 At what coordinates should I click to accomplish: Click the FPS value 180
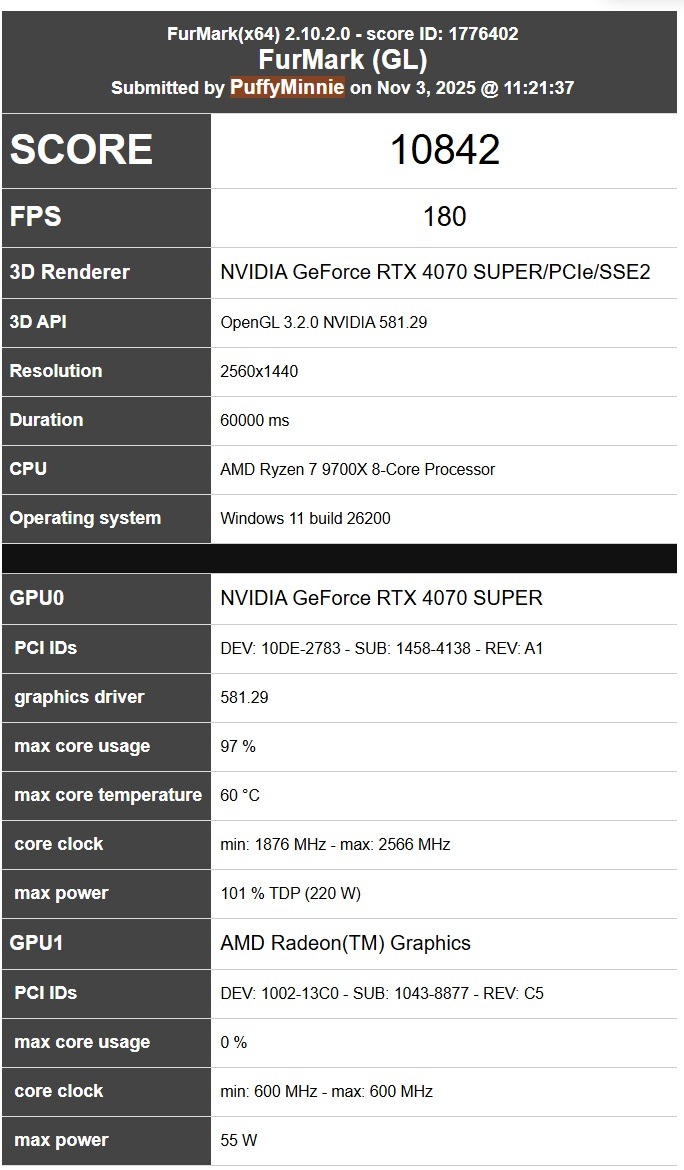pyautogui.click(x=444, y=217)
